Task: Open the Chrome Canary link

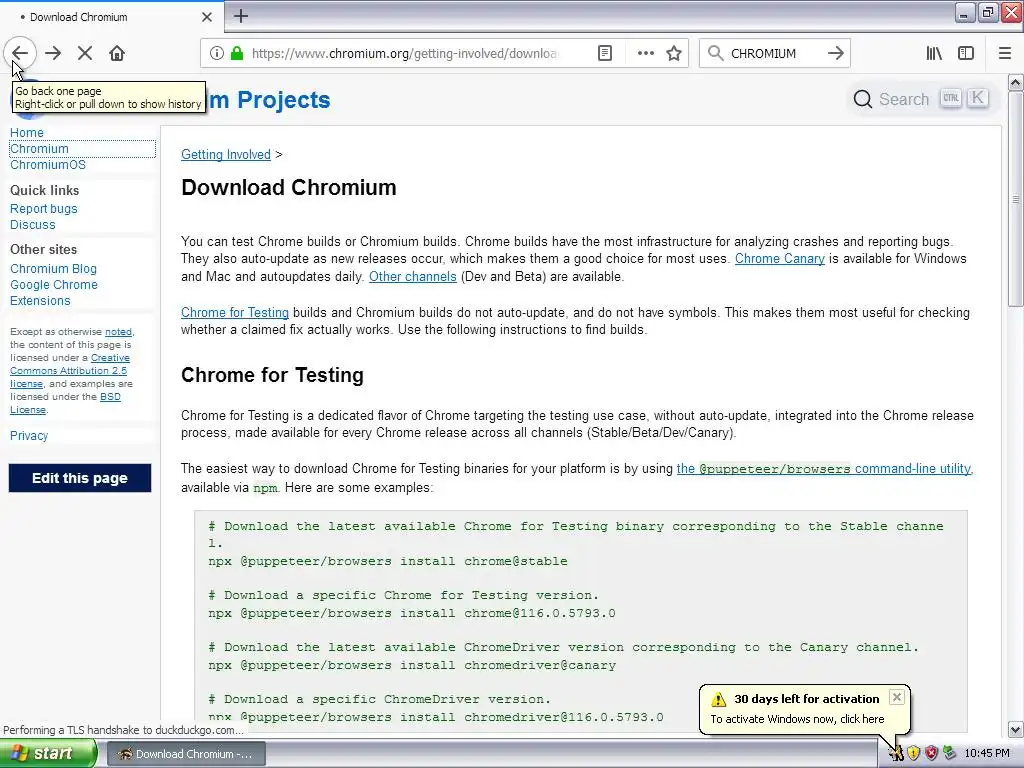Action: pyautogui.click(x=780, y=259)
